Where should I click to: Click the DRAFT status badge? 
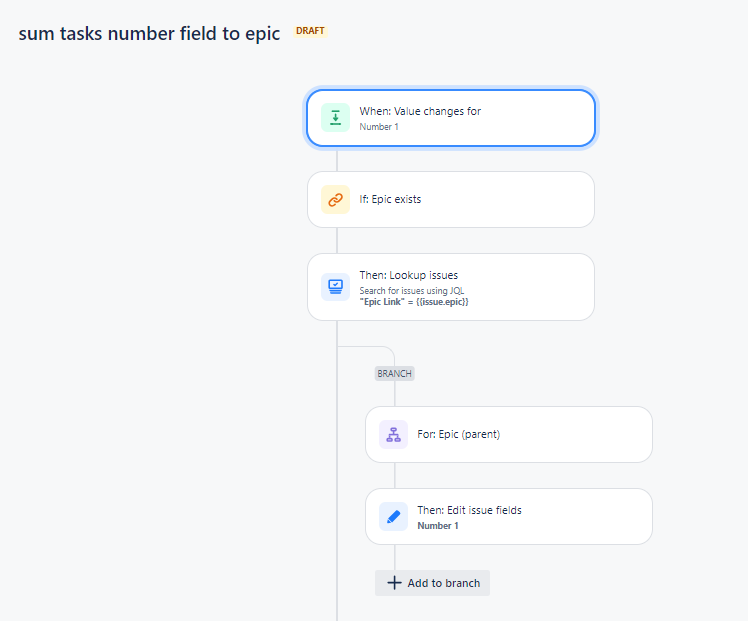coord(310,31)
